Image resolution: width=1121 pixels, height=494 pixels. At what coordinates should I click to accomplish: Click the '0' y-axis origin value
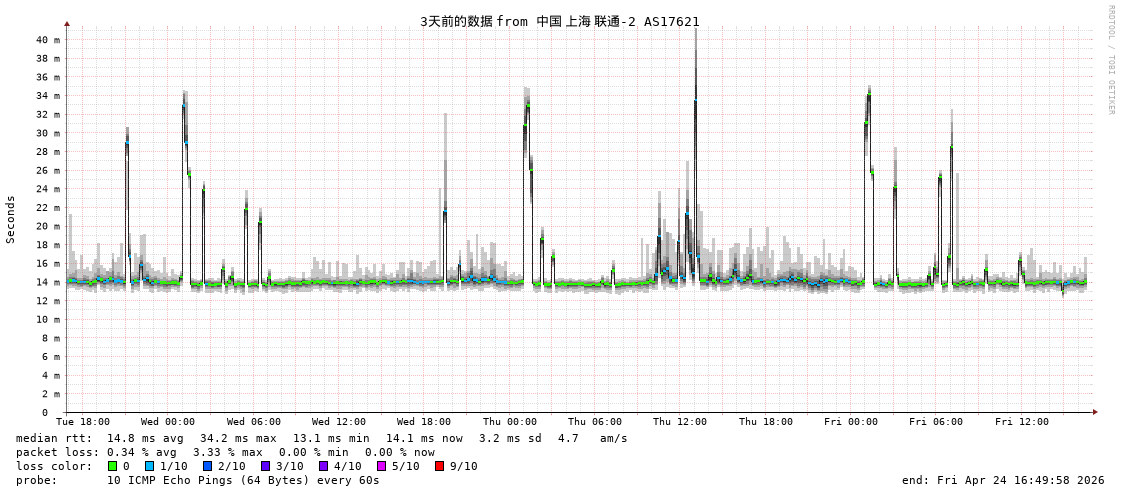click(44, 413)
